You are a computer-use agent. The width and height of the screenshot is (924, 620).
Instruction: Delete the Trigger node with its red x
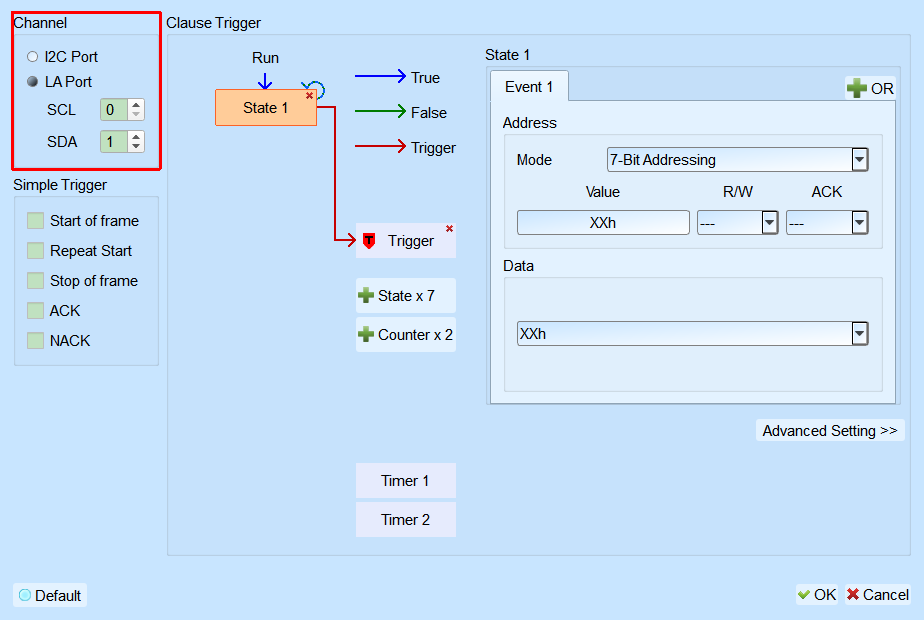click(x=450, y=229)
